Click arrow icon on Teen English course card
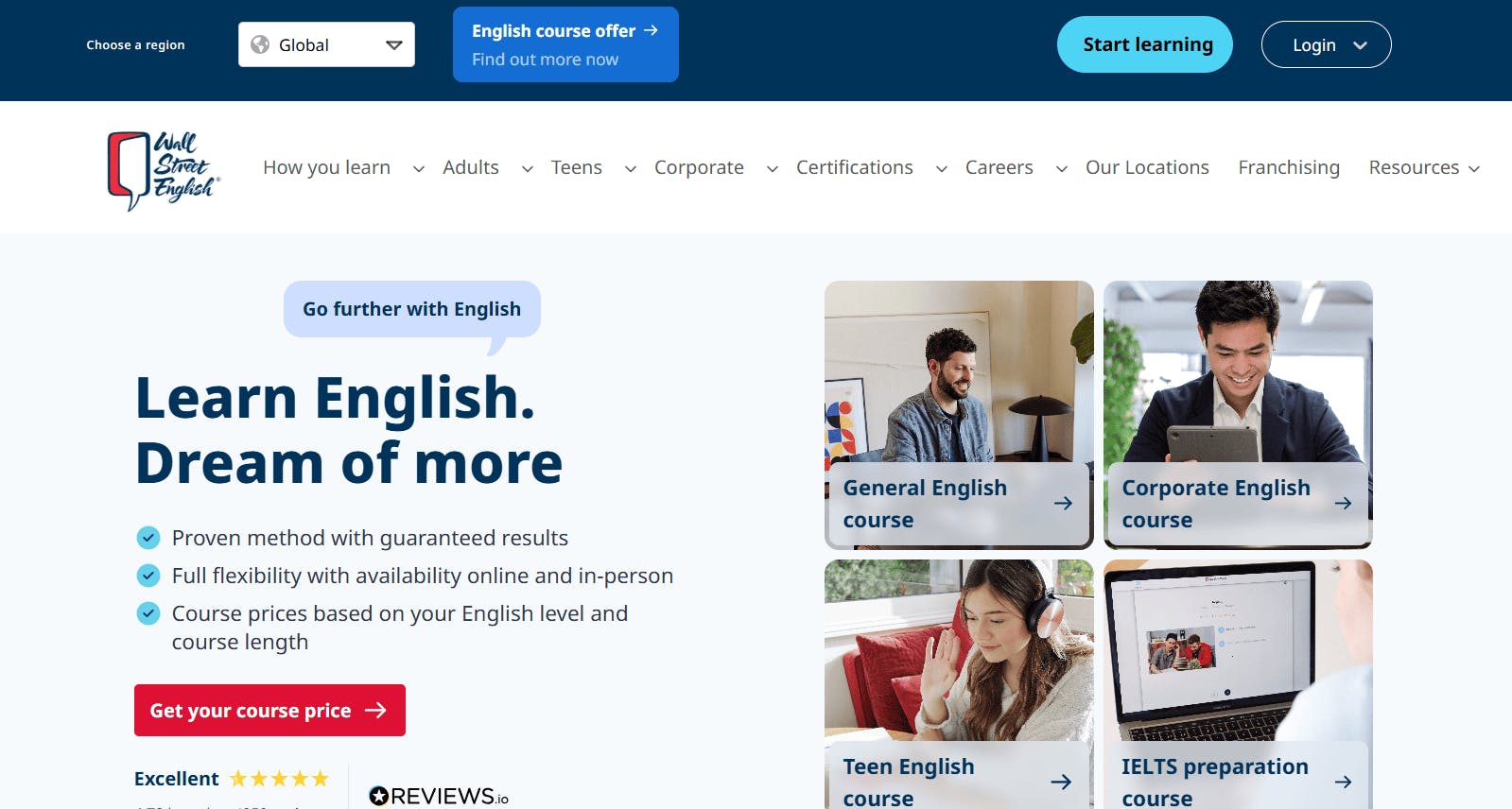This screenshot has height=809, width=1512. point(1061,782)
